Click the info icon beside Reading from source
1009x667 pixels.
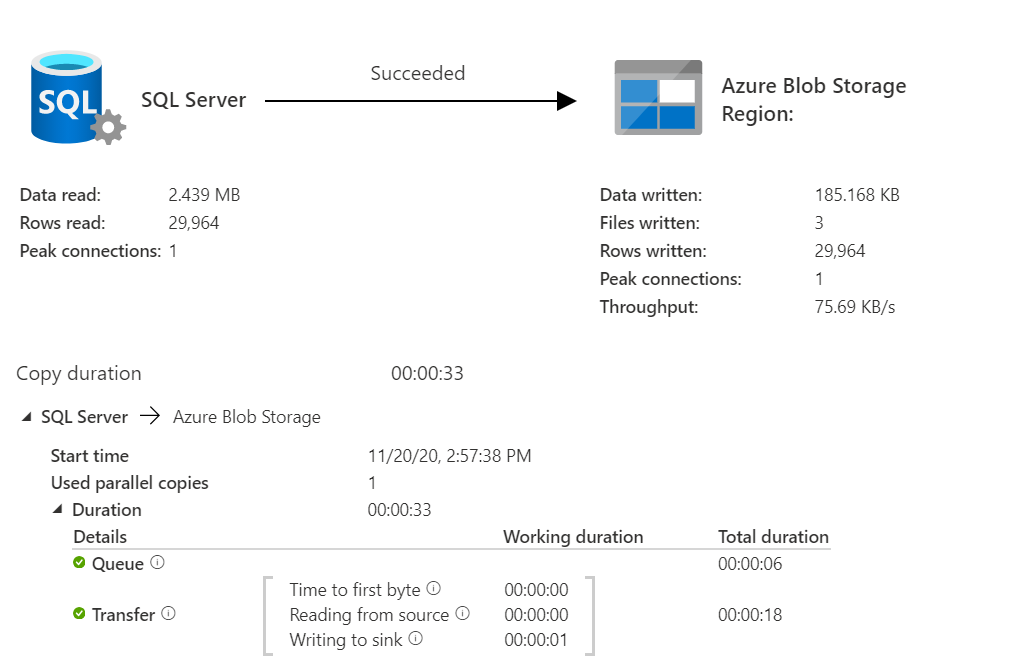[463, 614]
